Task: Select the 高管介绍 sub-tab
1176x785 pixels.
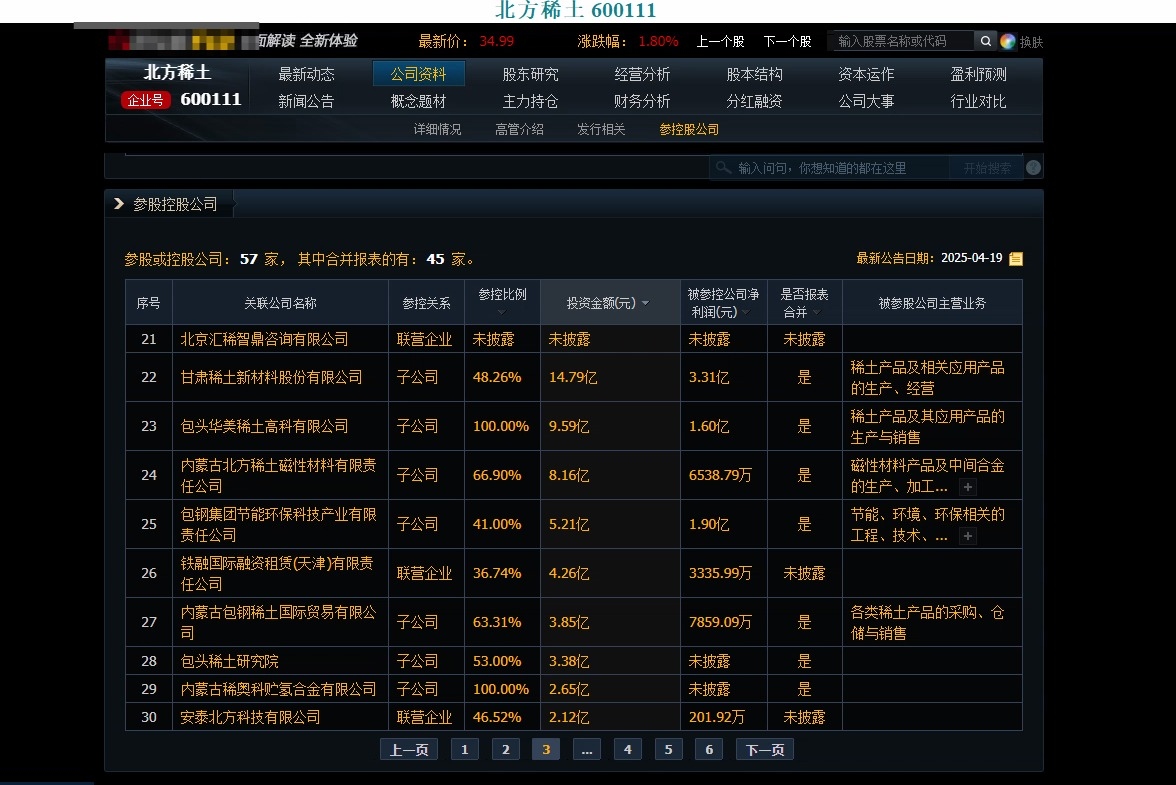Action: pos(519,130)
